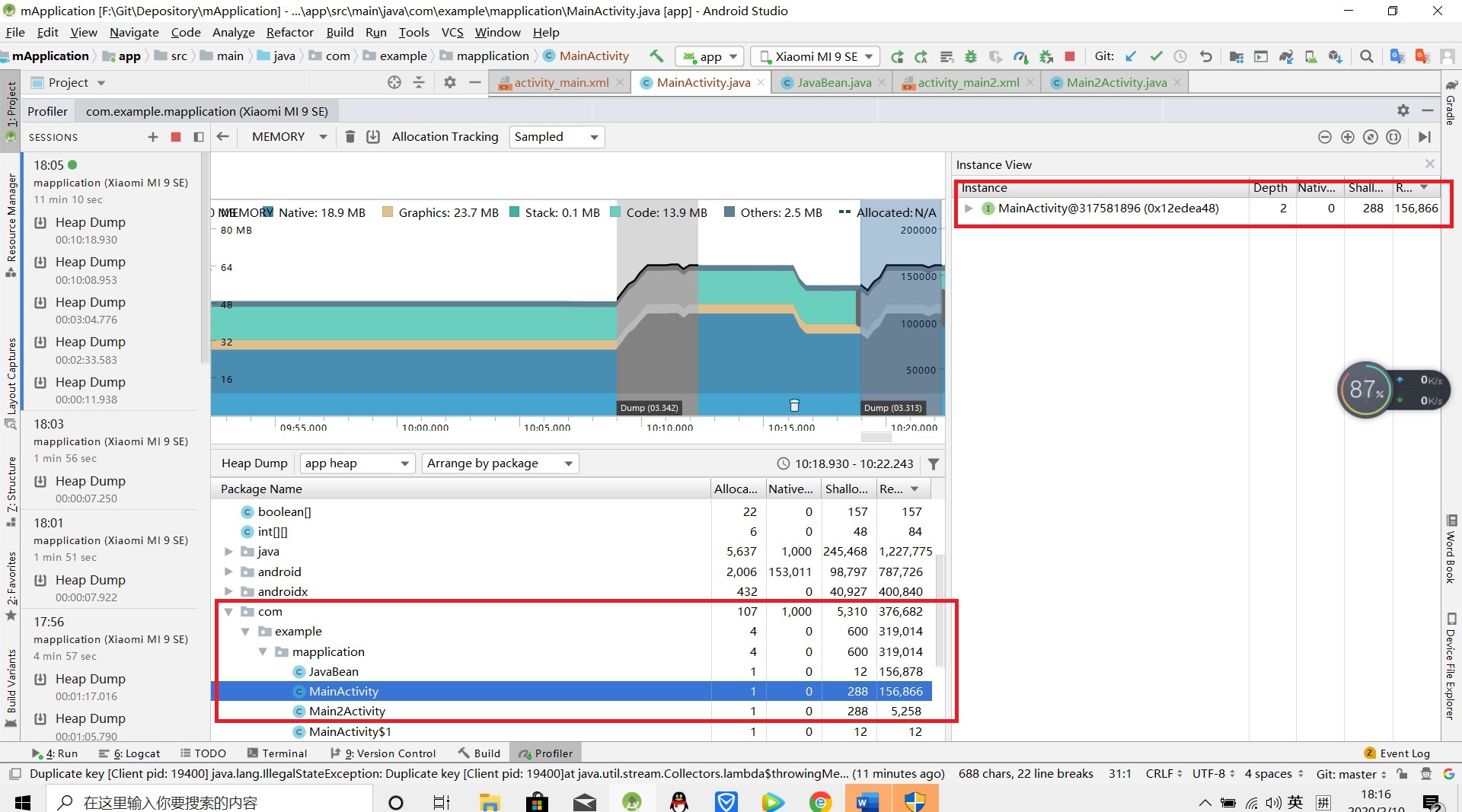The width and height of the screenshot is (1462, 812).
Task: Start a new profiler session with the plus icon
Action: tap(152, 137)
